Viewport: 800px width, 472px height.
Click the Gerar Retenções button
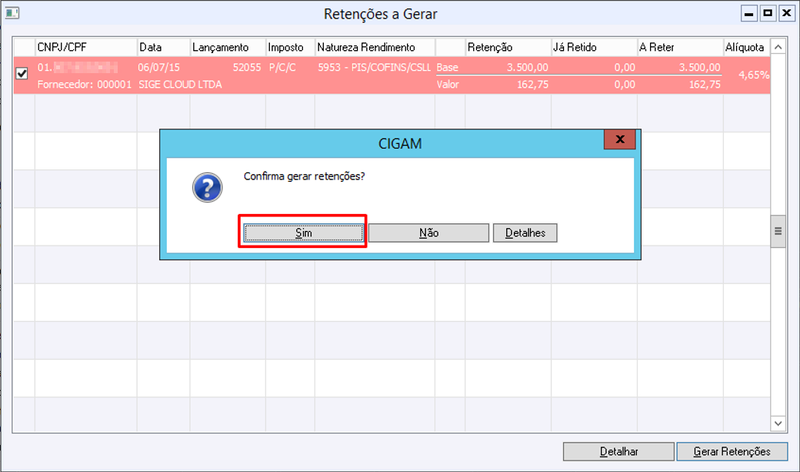(x=732, y=452)
